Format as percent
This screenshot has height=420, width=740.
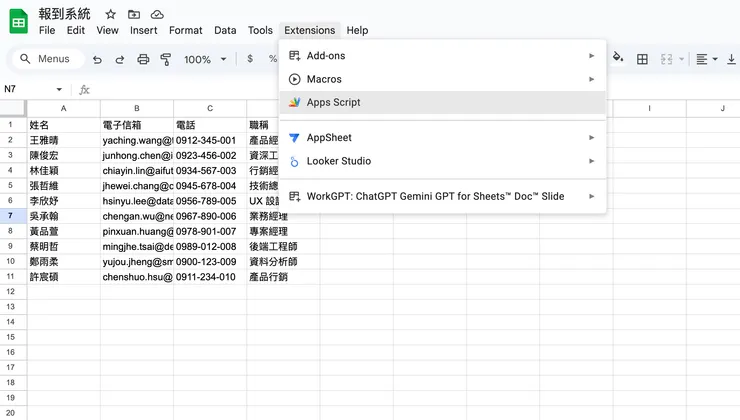[273, 59]
